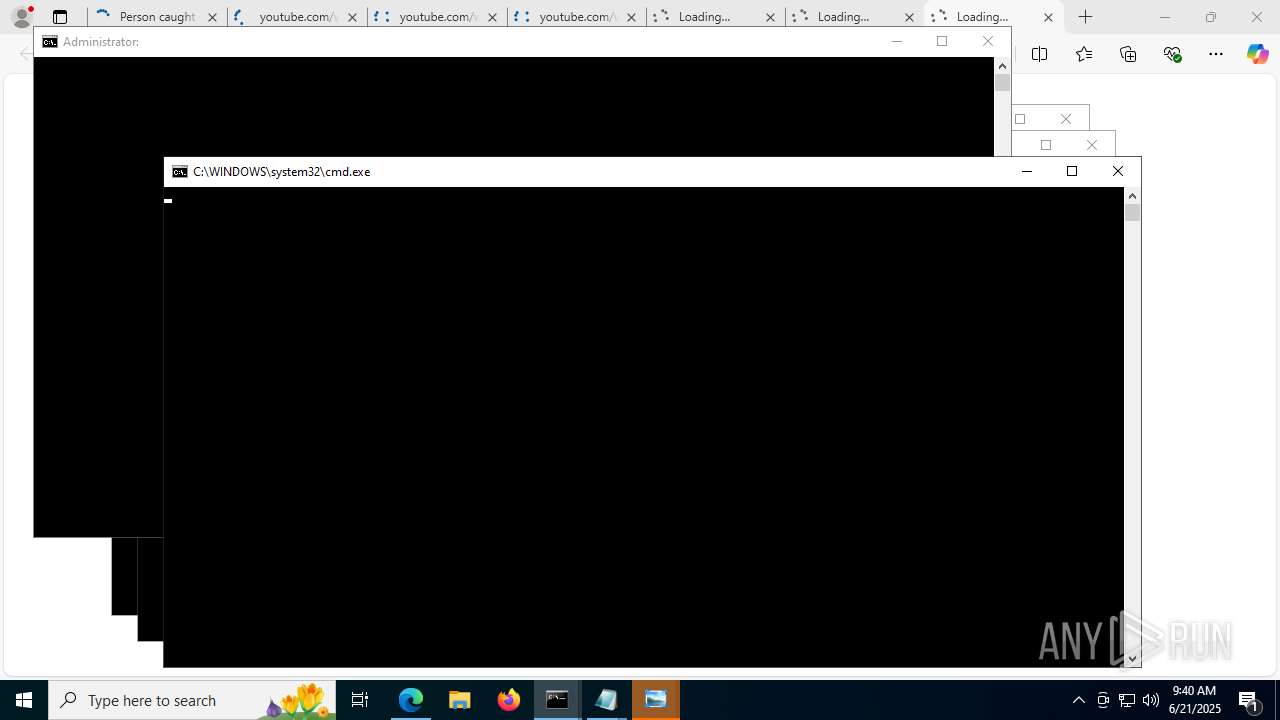Open Edge Browser essentials icon

(1172, 54)
